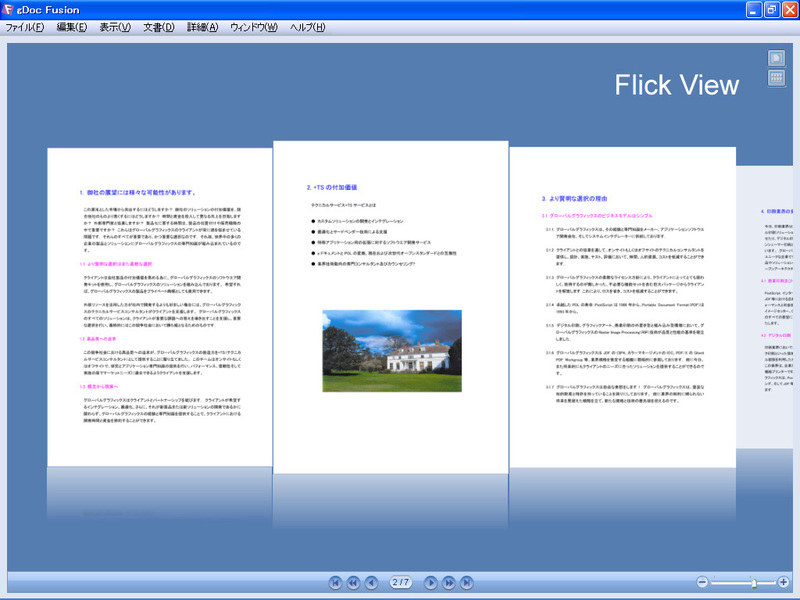Select the partially visible fourth page
The image size is (800, 600).
coord(764,307)
